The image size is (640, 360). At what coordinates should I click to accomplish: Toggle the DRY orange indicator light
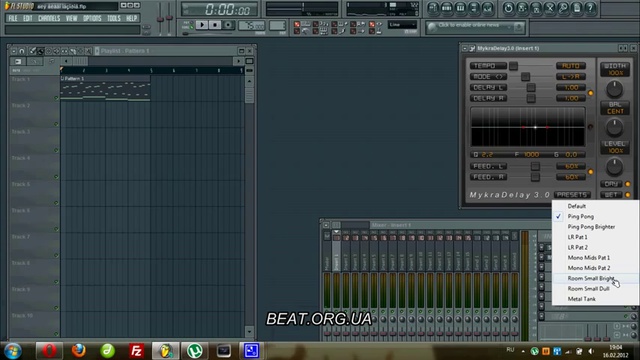click(628, 184)
